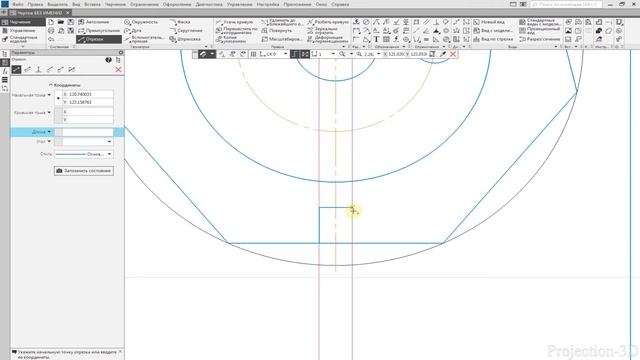Open the Угол value dropdown
This screenshot has height=360, width=640.
pyautogui.click(x=109, y=142)
